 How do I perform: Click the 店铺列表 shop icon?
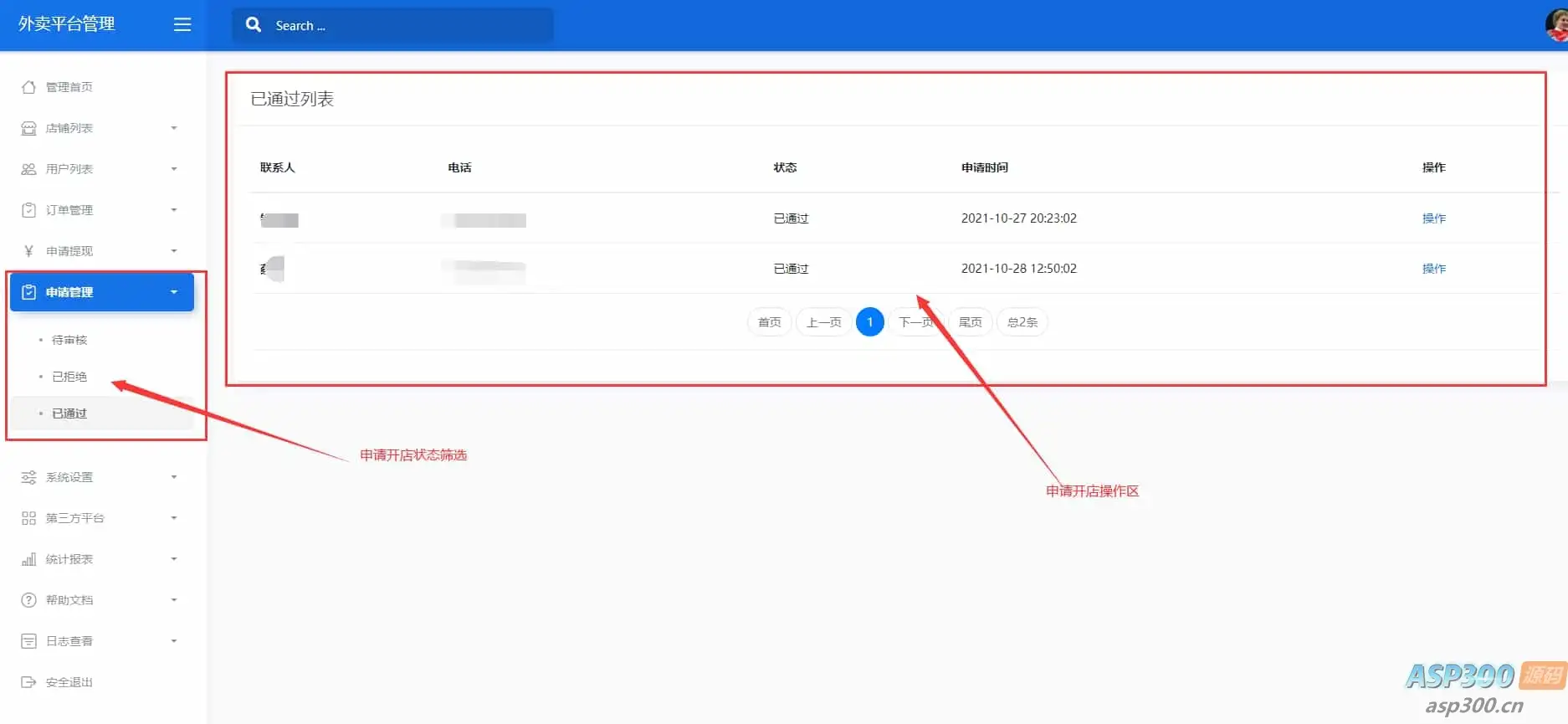28,128
